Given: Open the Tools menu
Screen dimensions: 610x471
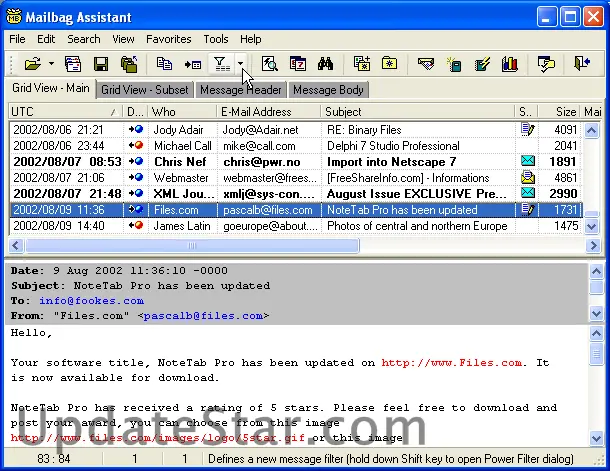Looking at the screenshot, I should (x=216, y=39).
